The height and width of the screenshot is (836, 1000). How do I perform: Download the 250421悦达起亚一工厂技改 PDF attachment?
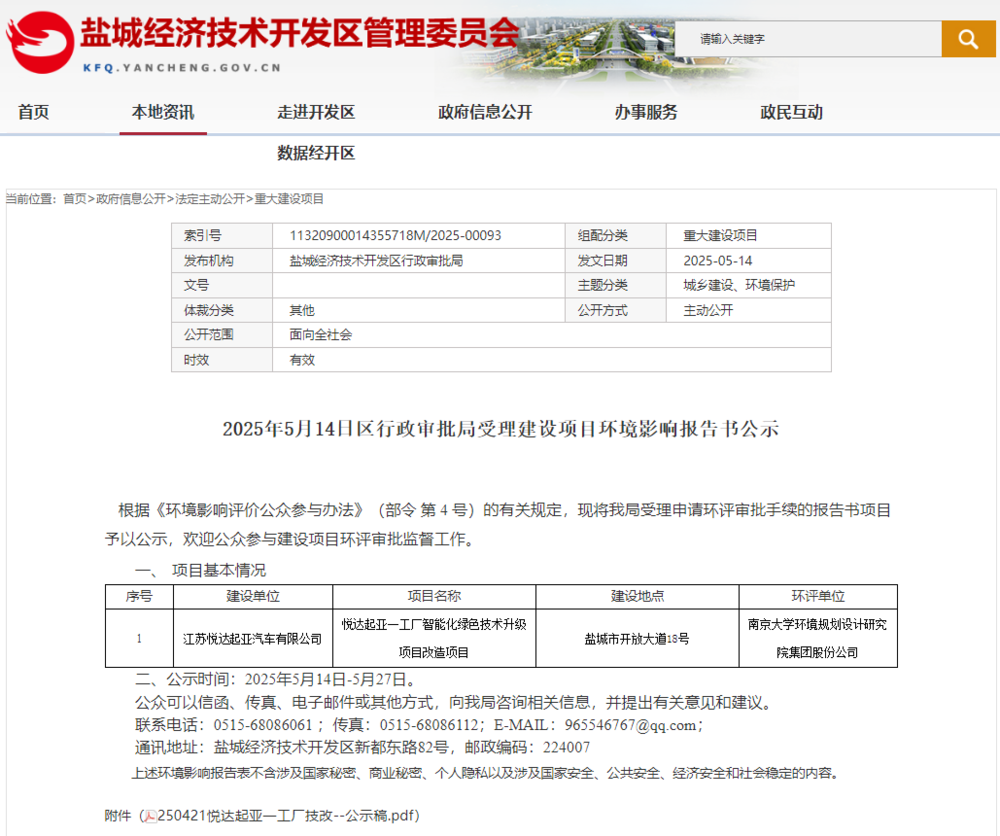285,816
